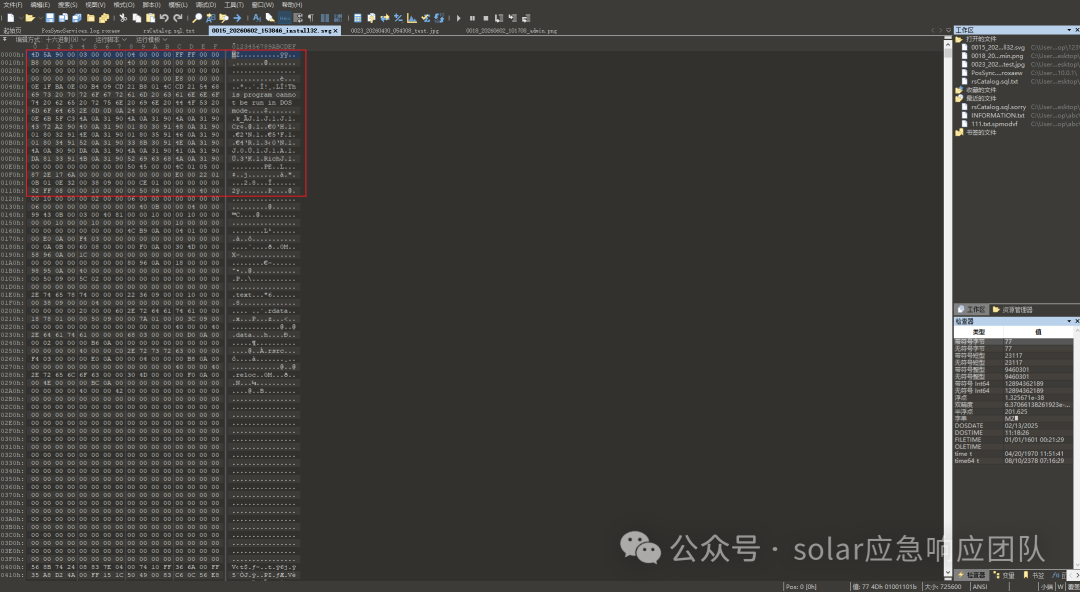Screen dimensions: 1080x592
Task: Toggle paragraph whitespace marker icon
Action: coord(311,18)
